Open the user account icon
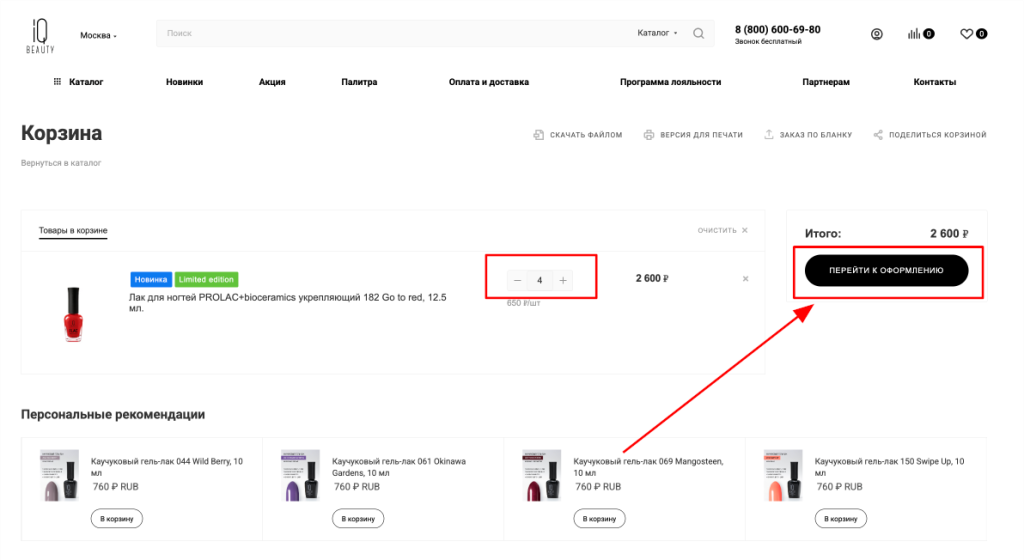 click(x=876, y=34)
